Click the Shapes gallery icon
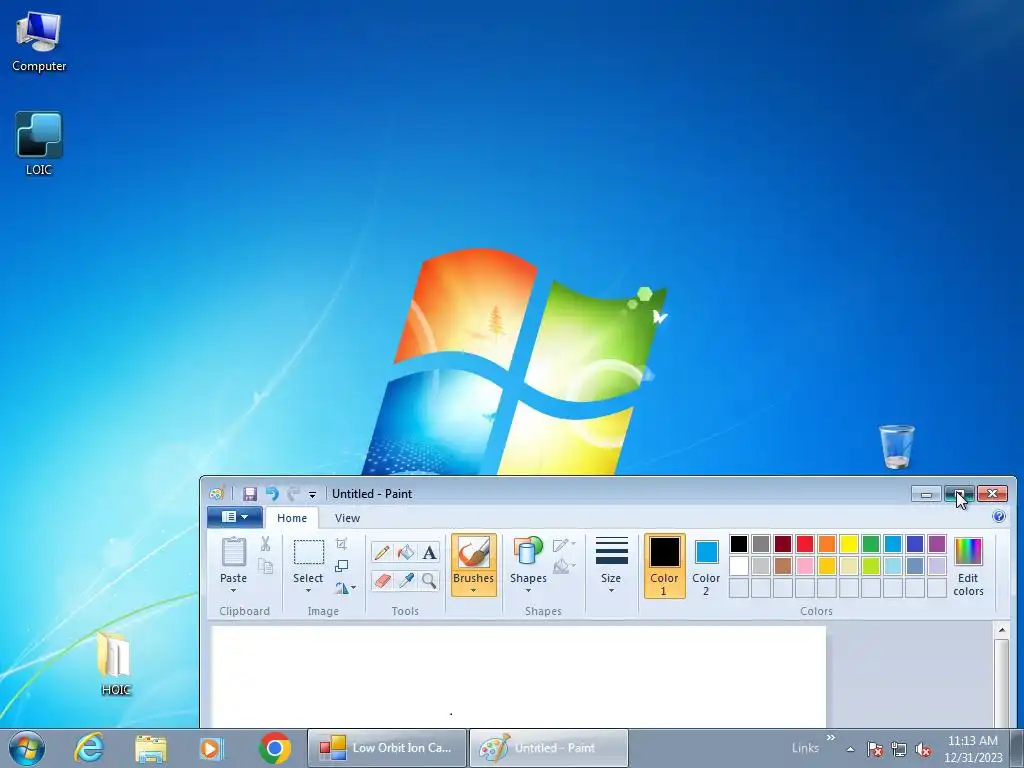This screenshot has width=1024, height=768. 528,551
